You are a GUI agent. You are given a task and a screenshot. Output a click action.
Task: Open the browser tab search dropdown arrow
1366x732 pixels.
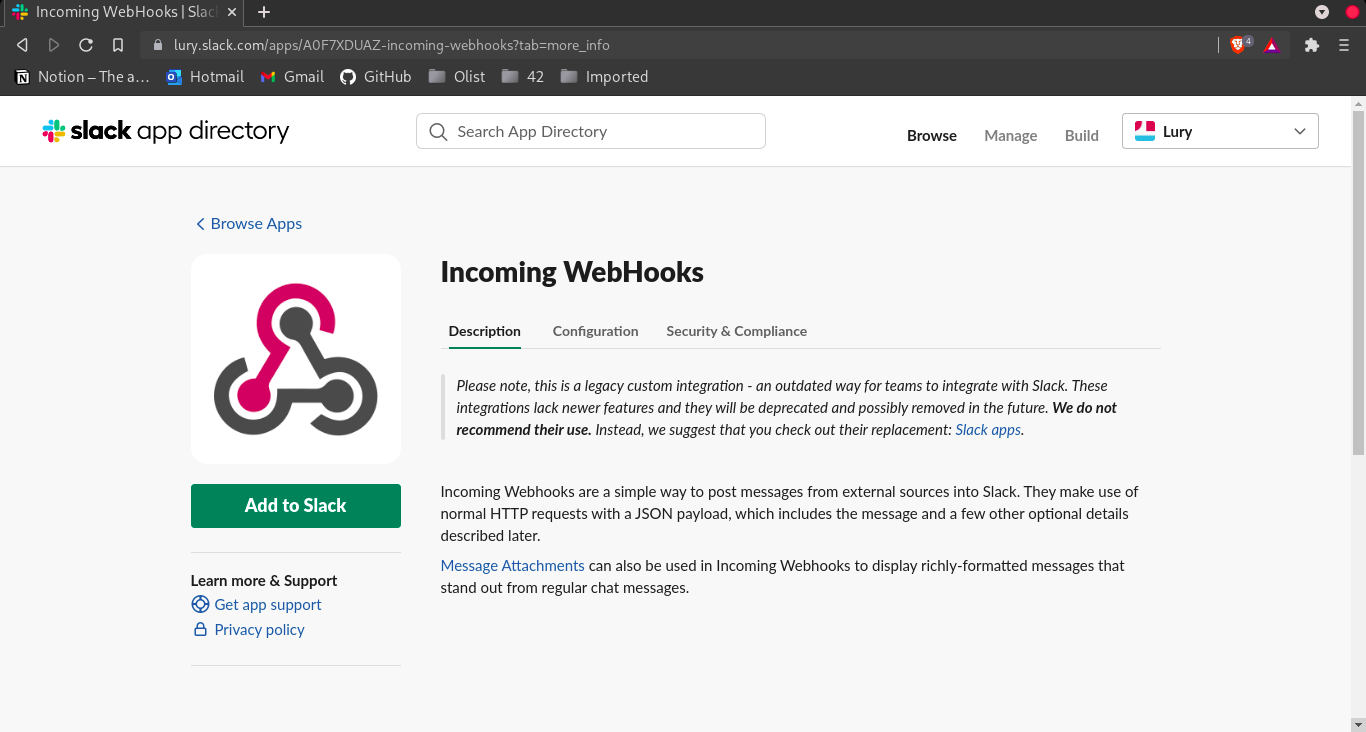pyautogui.click(x=1322, y=12)
